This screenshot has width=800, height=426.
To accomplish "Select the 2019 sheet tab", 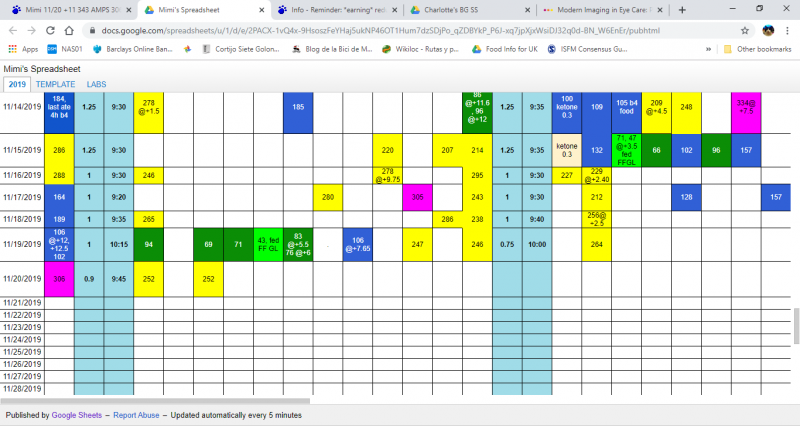I will (x=17, y=84).
